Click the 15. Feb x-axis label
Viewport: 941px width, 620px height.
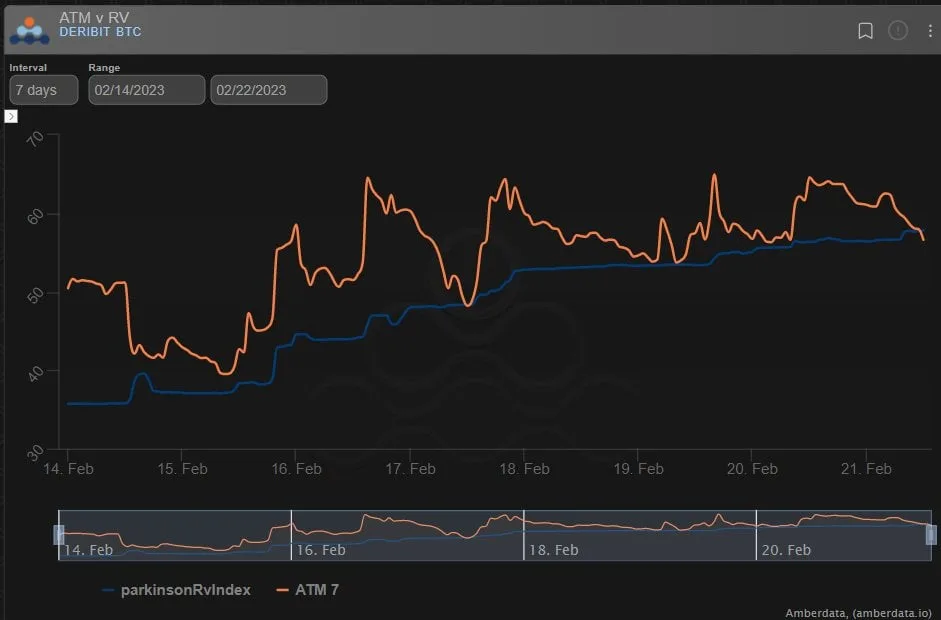(x=182, y=469)
